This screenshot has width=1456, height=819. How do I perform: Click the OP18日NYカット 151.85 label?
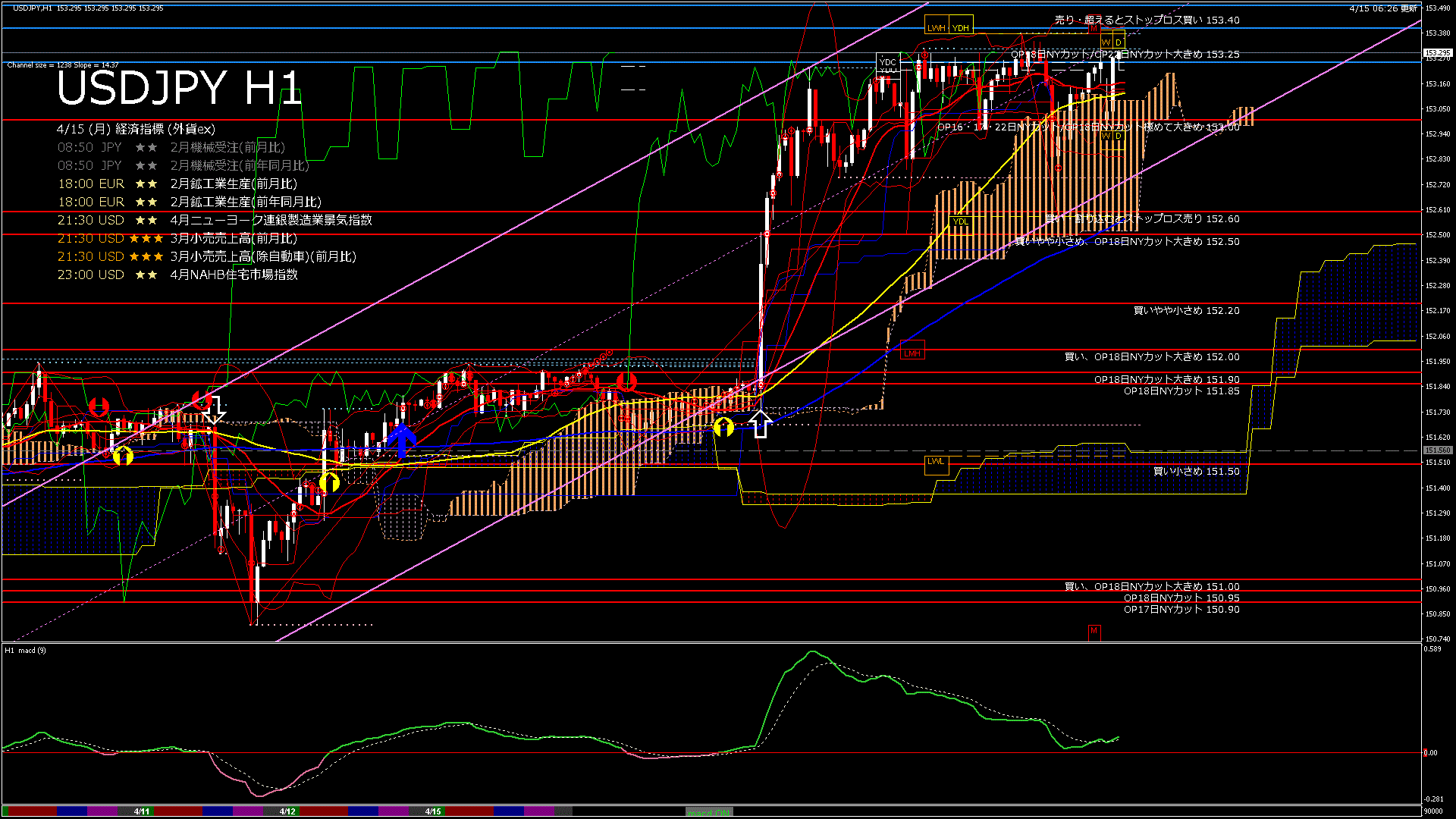1181,391
